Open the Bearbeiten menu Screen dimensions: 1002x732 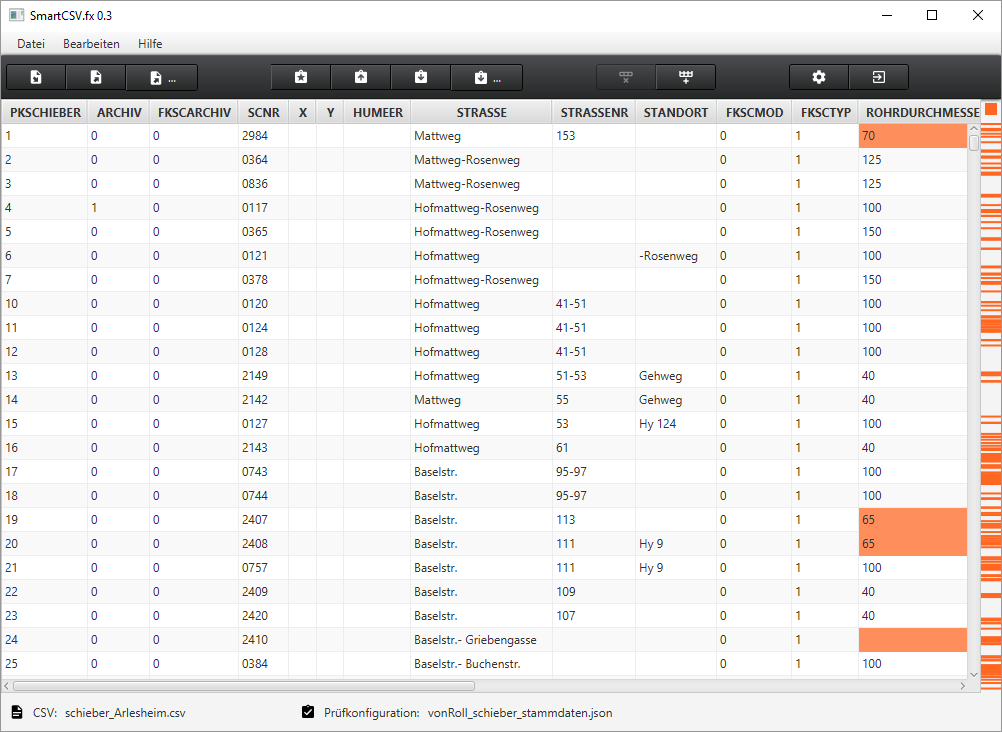(x=91, y=44)
